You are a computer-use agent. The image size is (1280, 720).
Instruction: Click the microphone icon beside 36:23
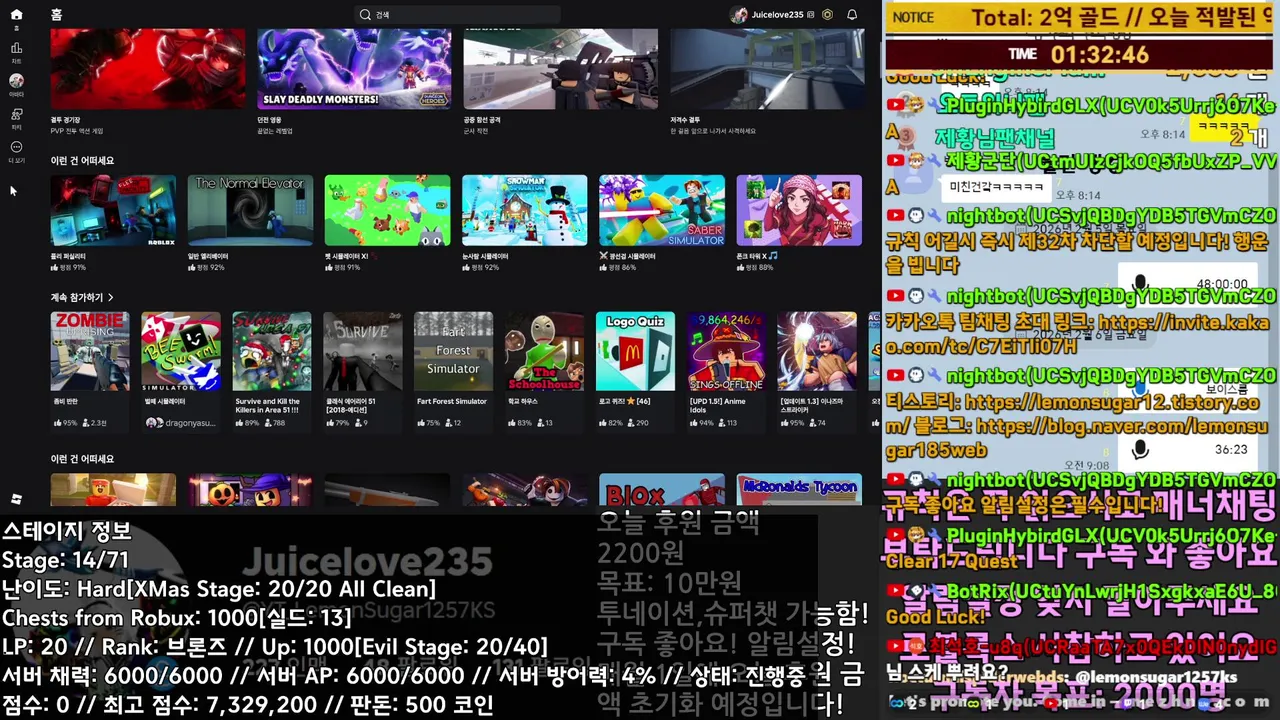pos(1140,450)
